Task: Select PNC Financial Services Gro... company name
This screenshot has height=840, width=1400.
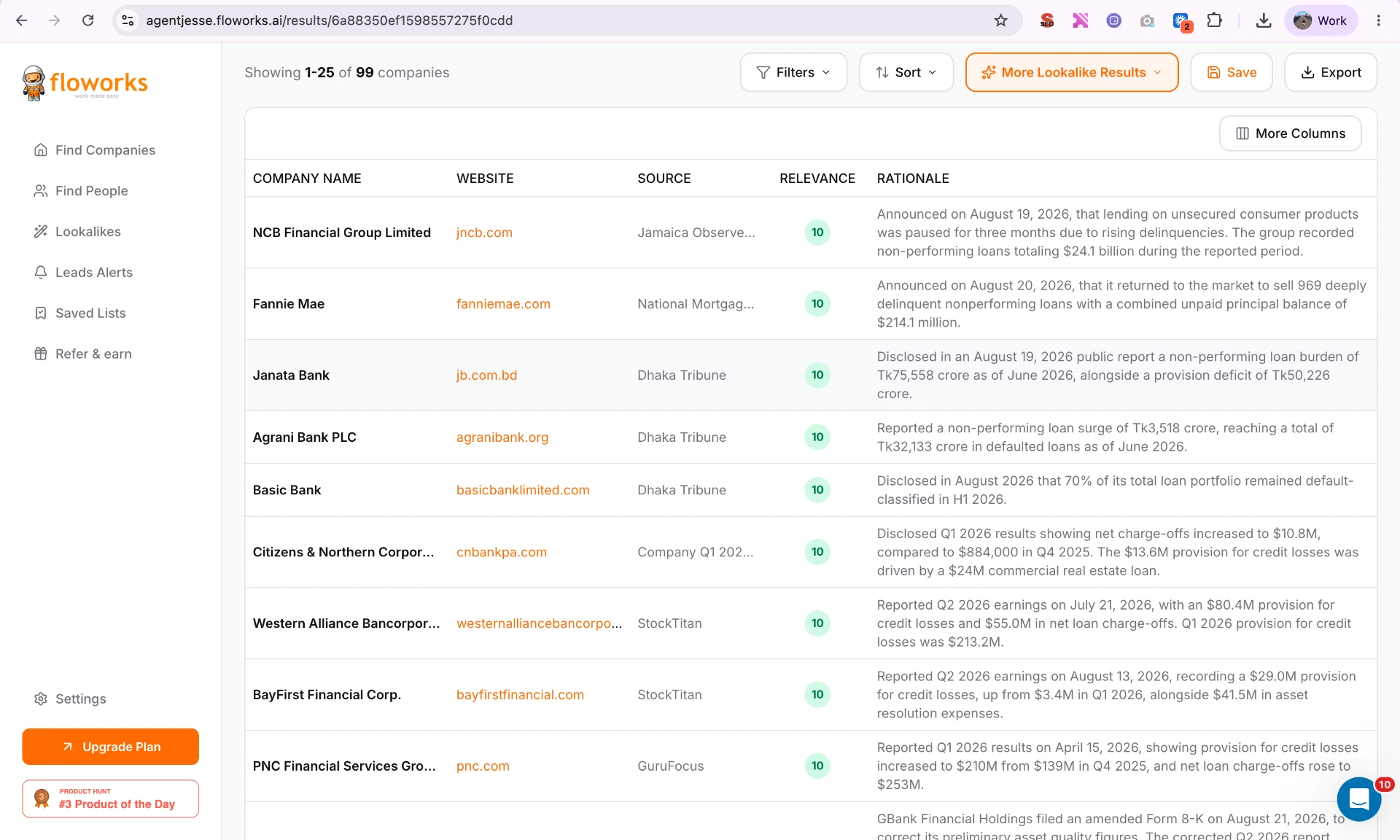Action: (x=344, y=766)
